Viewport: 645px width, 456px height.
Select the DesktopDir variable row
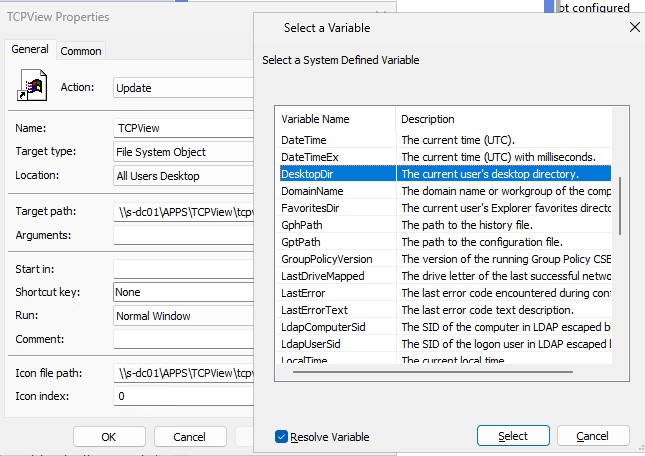pos(443,174)
